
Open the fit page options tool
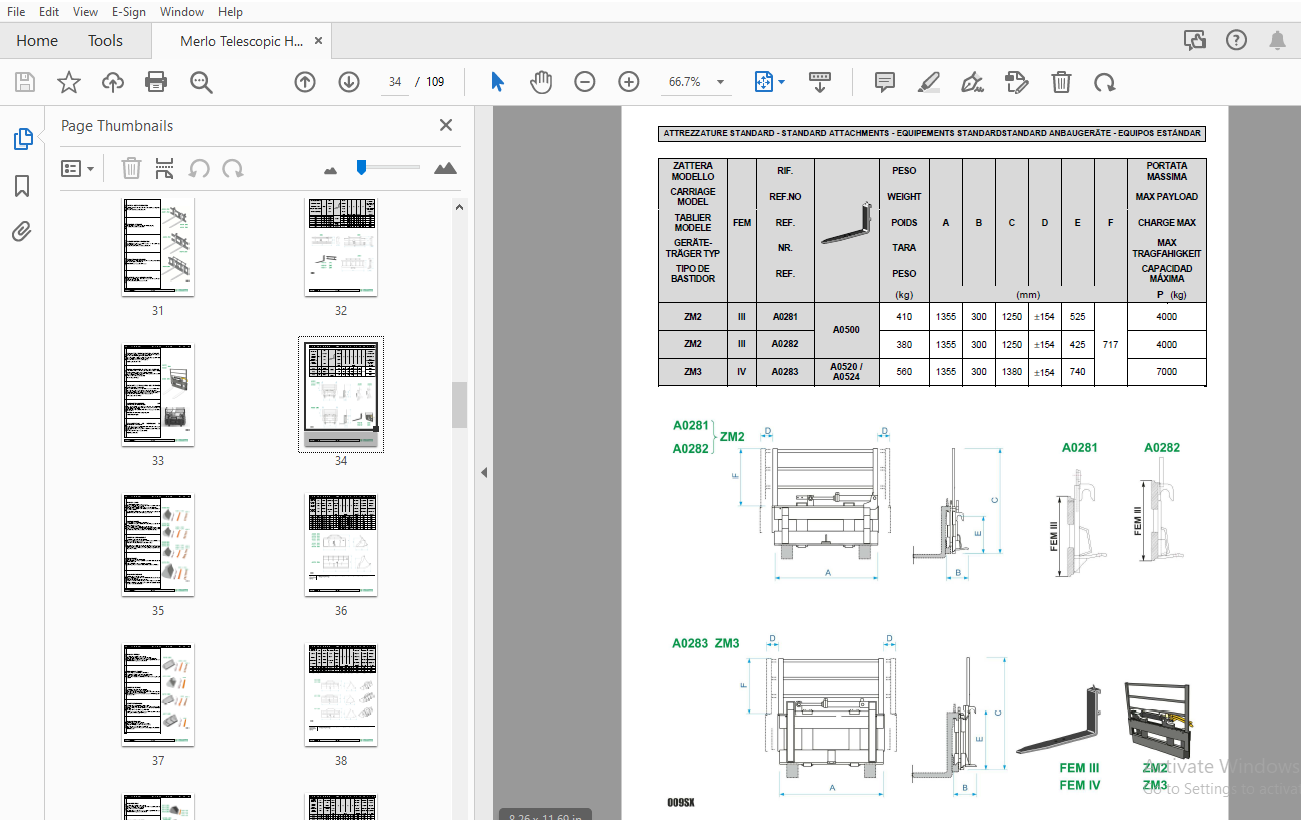769,82
